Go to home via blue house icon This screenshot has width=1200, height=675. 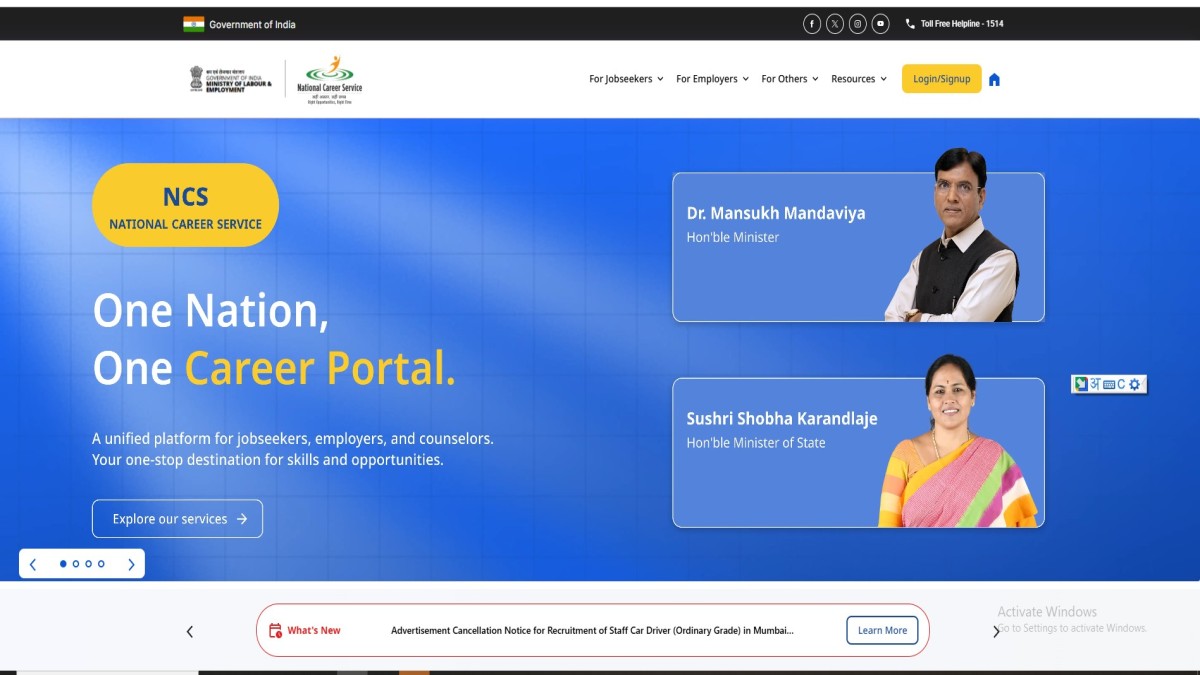pyautogui.click(x=994, y=80)
